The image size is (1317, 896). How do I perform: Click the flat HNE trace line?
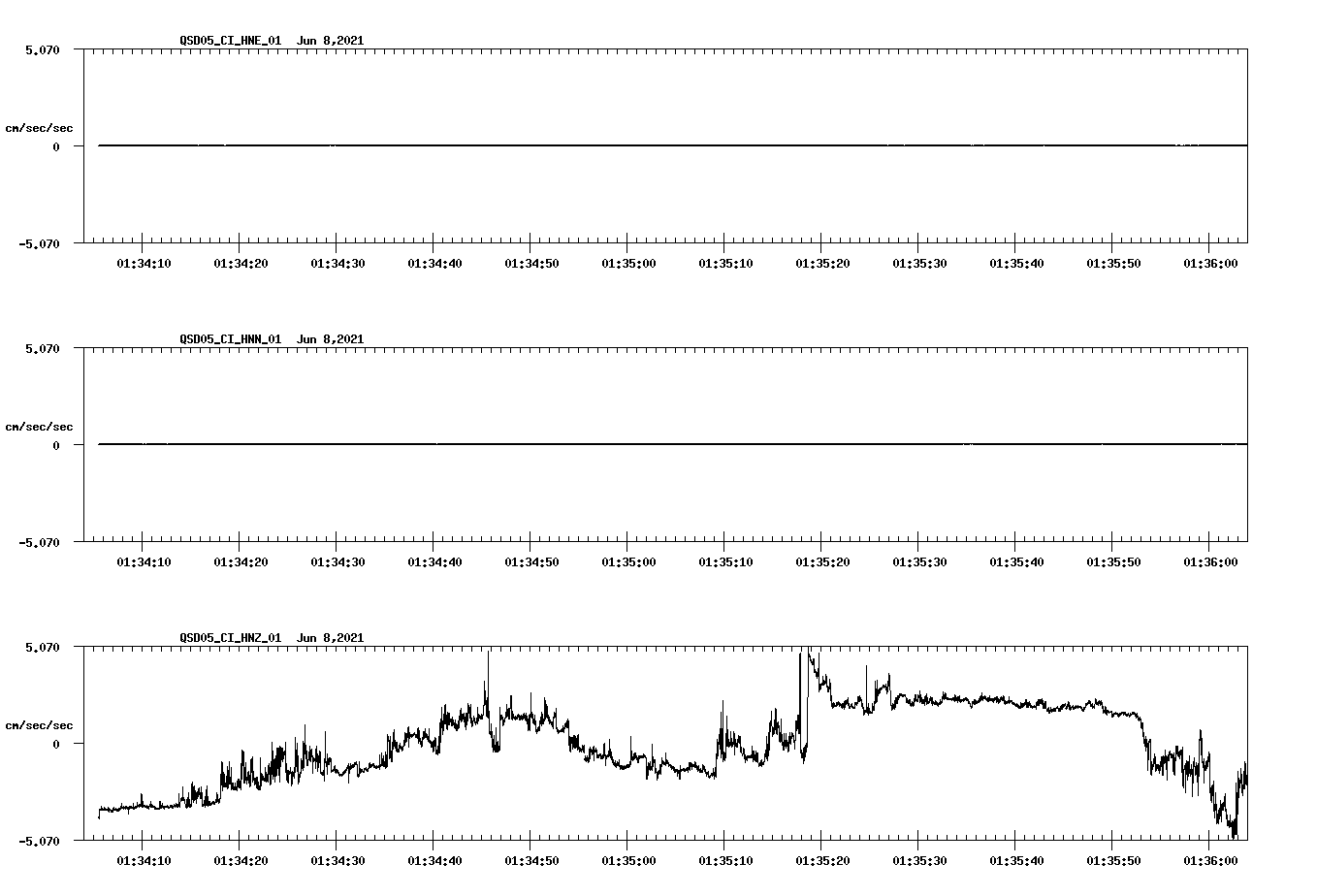673,145
